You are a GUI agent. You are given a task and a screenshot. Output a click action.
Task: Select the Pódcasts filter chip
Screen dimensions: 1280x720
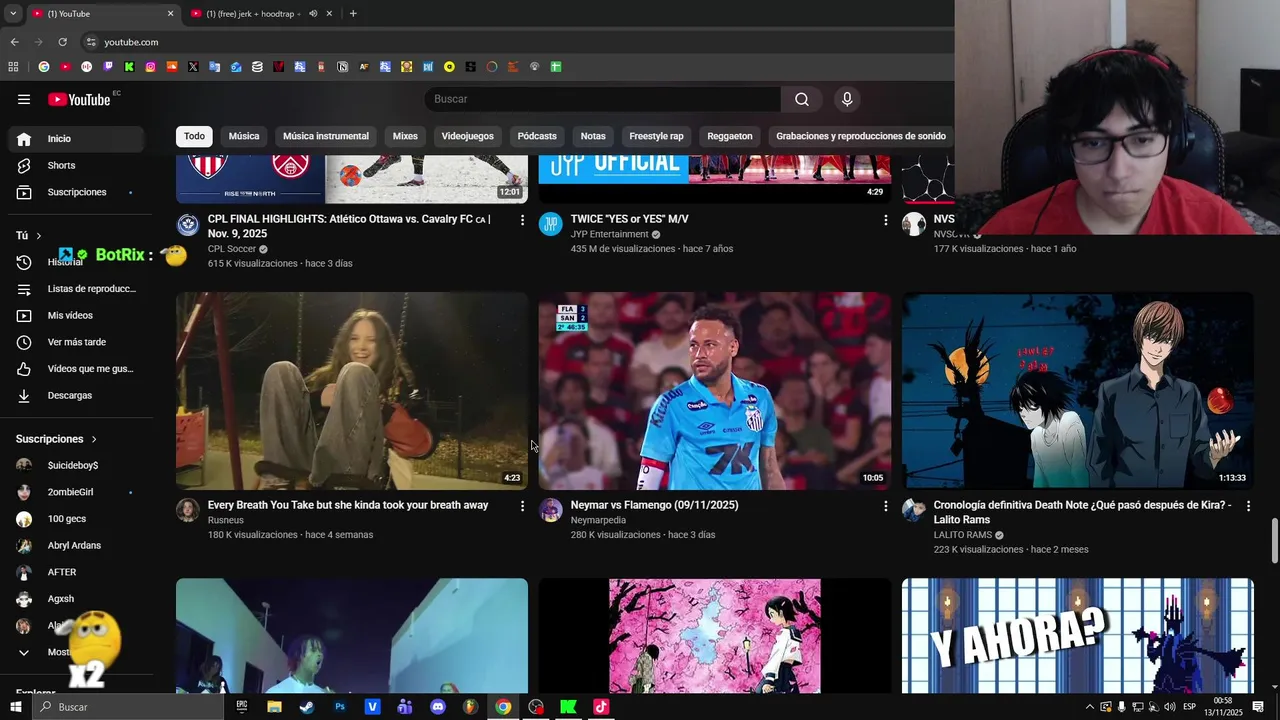537,136
